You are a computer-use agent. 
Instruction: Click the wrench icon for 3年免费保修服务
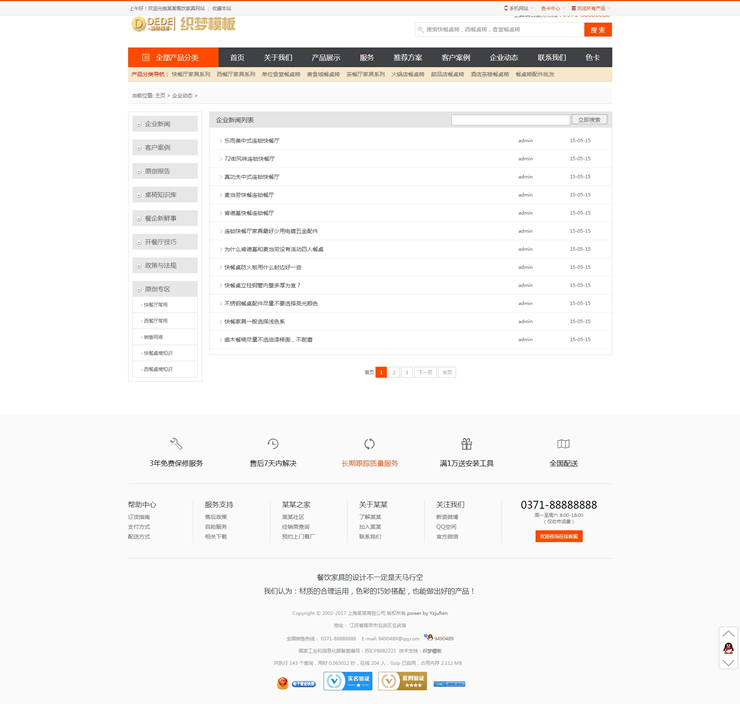click(176, 444)
